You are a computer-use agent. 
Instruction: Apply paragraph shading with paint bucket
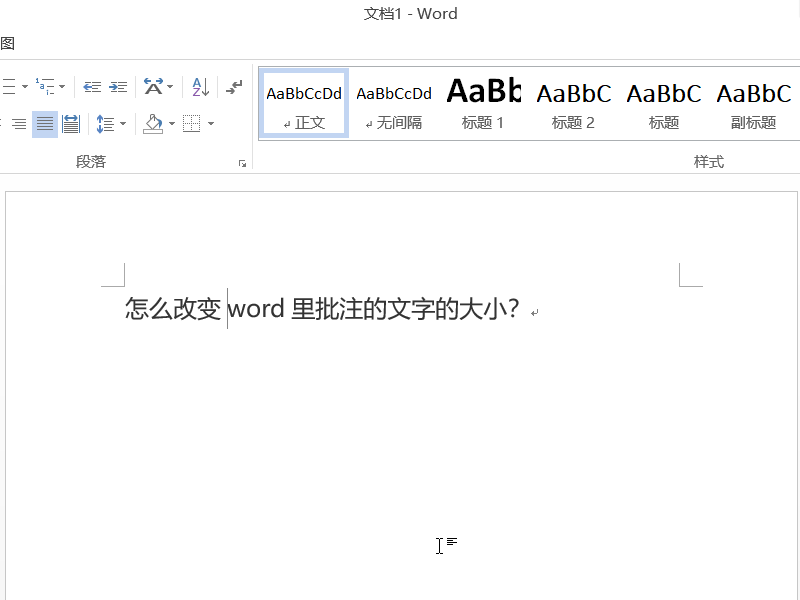[x=153, y=124]
